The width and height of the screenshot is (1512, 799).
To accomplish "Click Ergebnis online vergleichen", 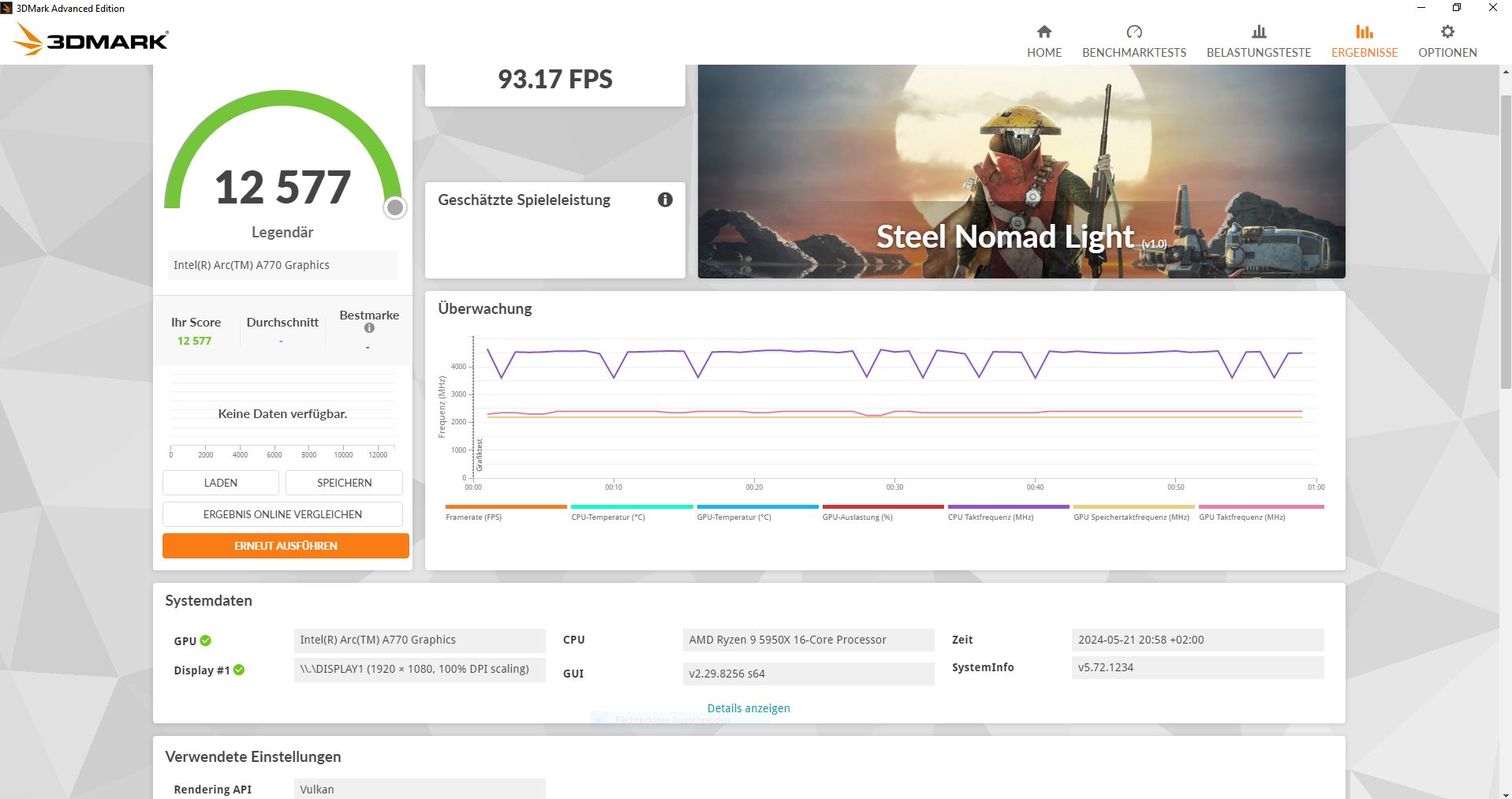I will (x=282, y=514).
